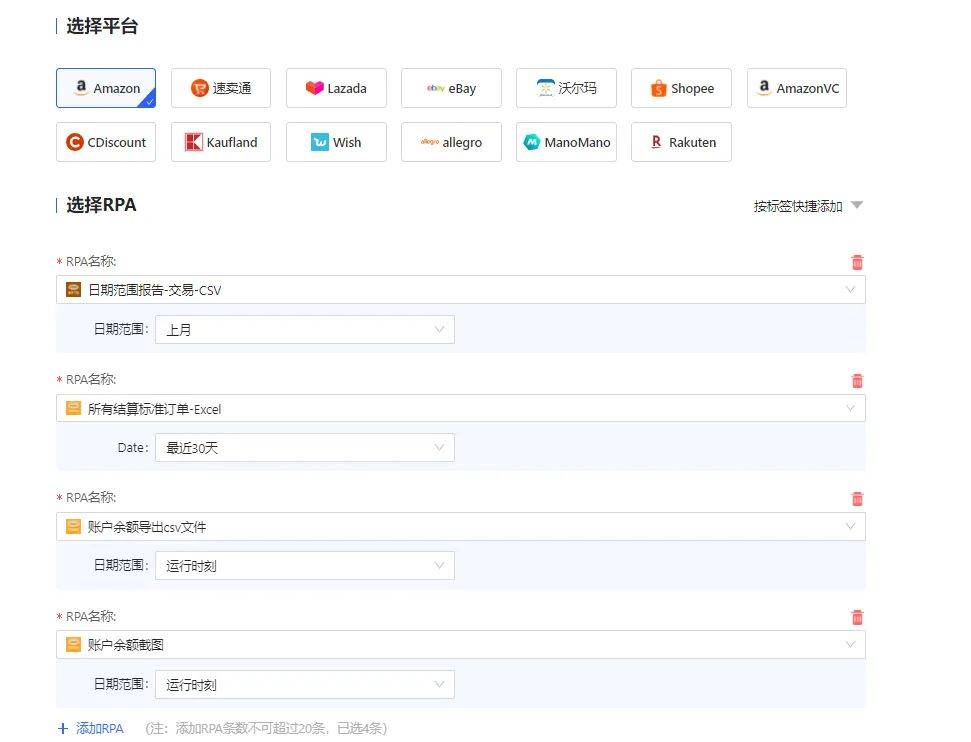Click the AmazonVC logo icon

(x=764, y=87)
